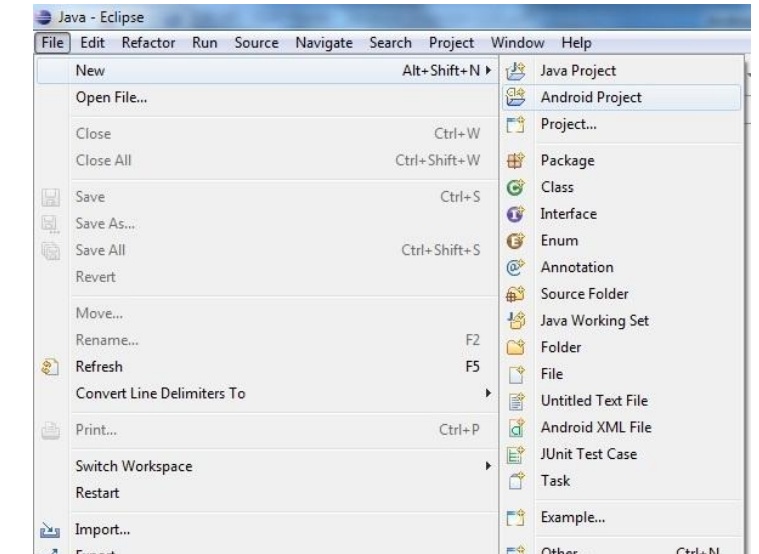Click the Import icon
759x554 pixels.
coord(50,530)
